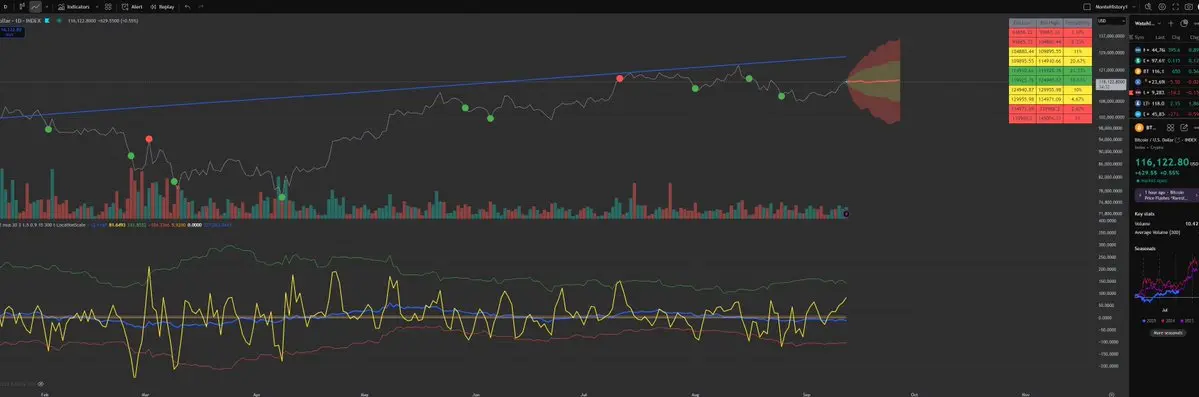The width and height of the screenshot is (1199, 397).
Task: Enter fullscreen mode
Action: (x=1175, y=6)
